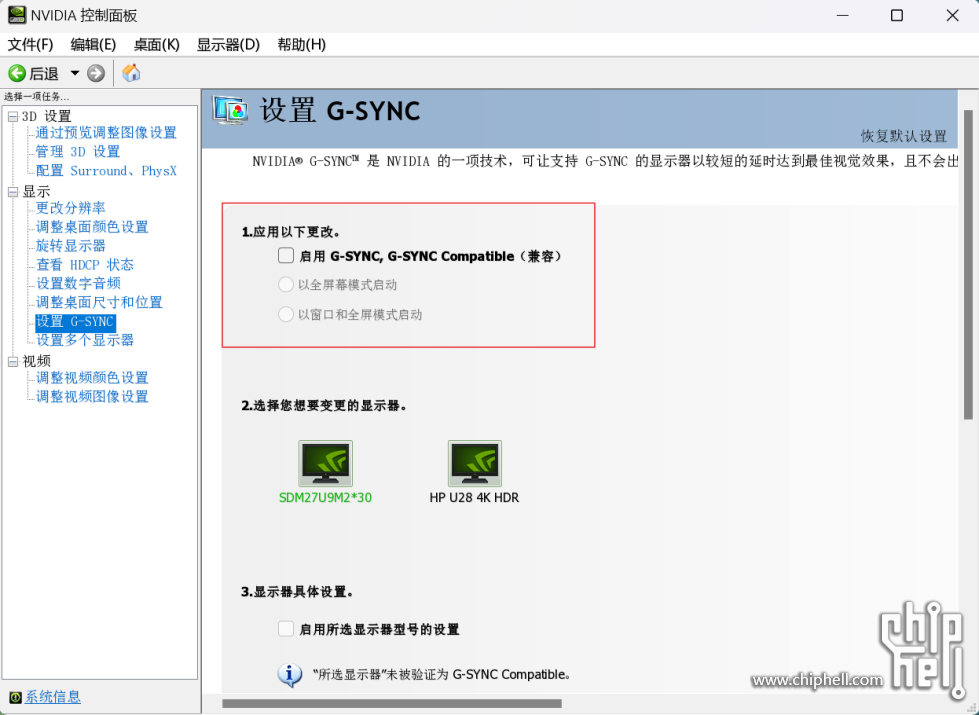Image resolution: width=979 pixels, height=715 pixels.
Task: Maximize the NVIDIA 控制面板 window
Action: (x=897, y=15)
